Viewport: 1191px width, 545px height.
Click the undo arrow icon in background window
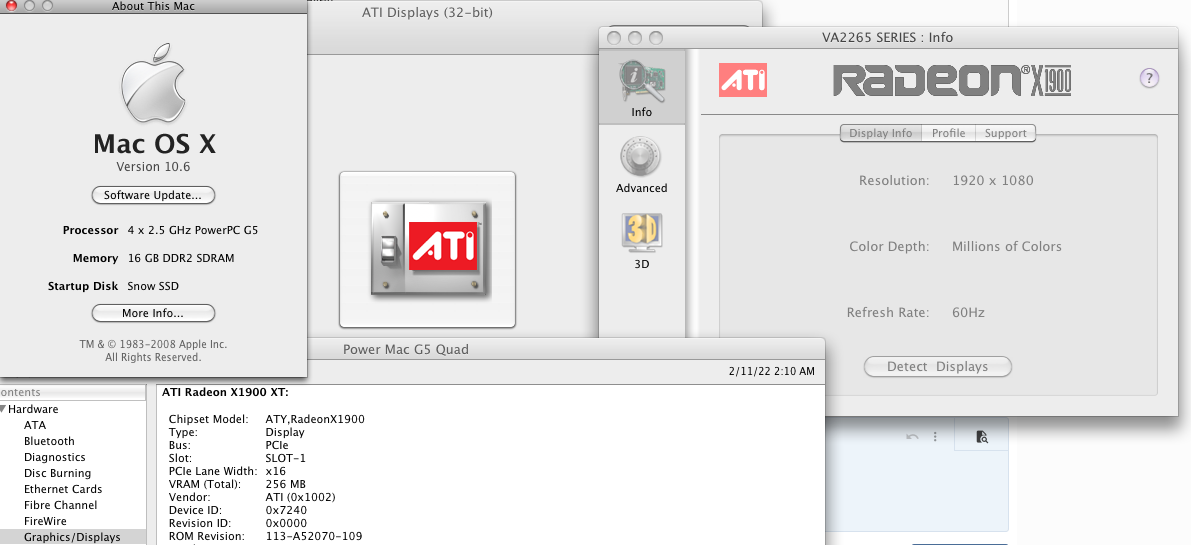click(912, 436)
